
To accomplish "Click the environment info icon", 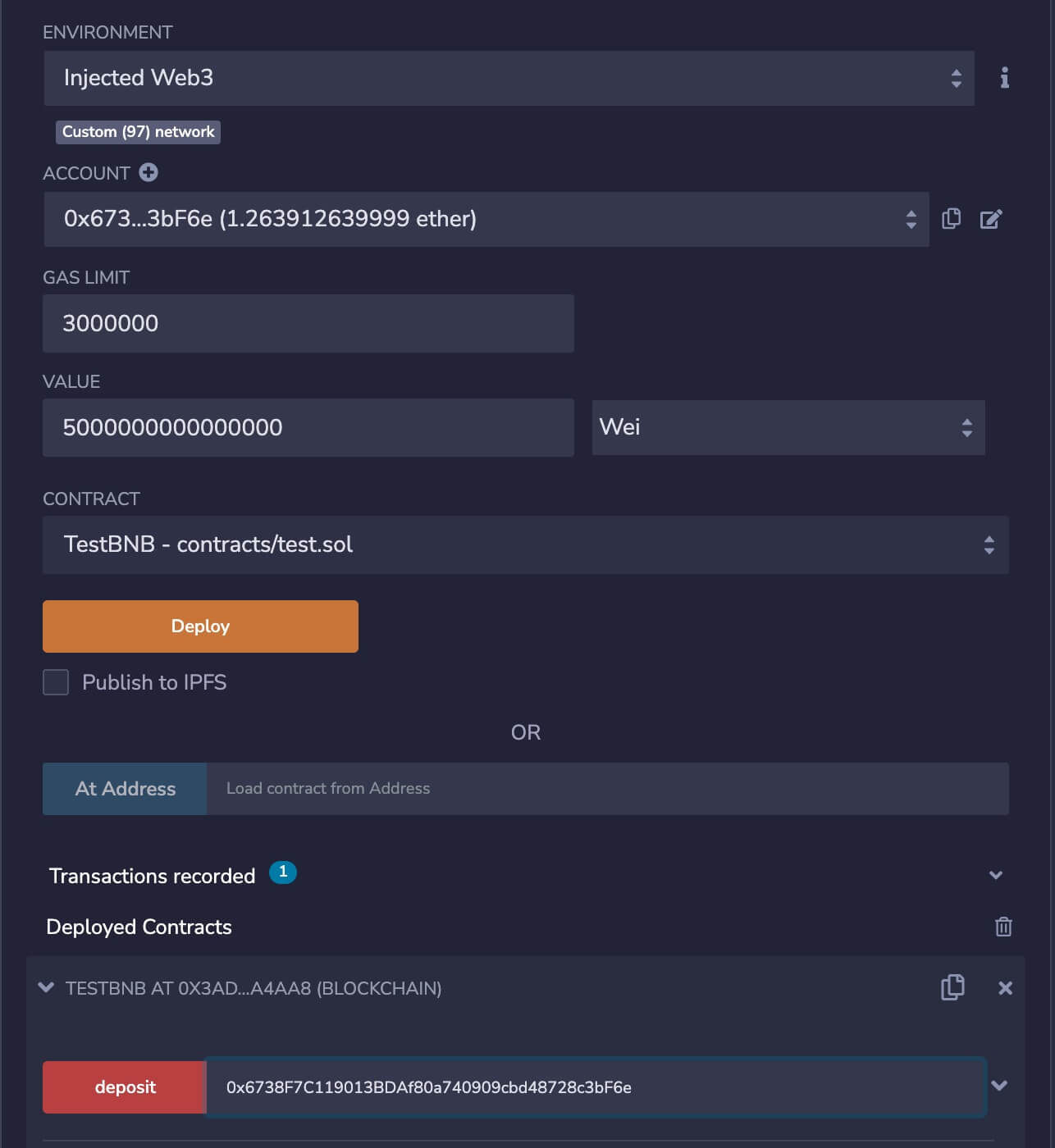I will point(1004,78).
